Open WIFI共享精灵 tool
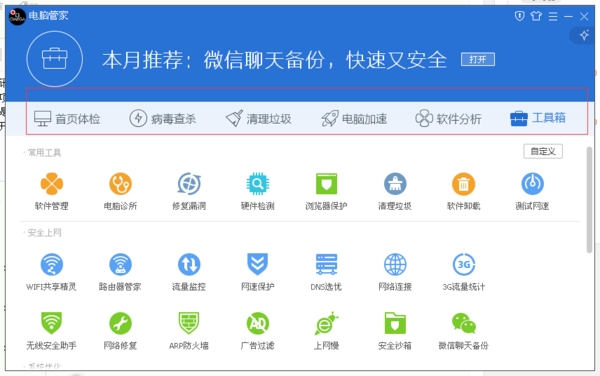The image size is (600, 376). pos(51,272)
